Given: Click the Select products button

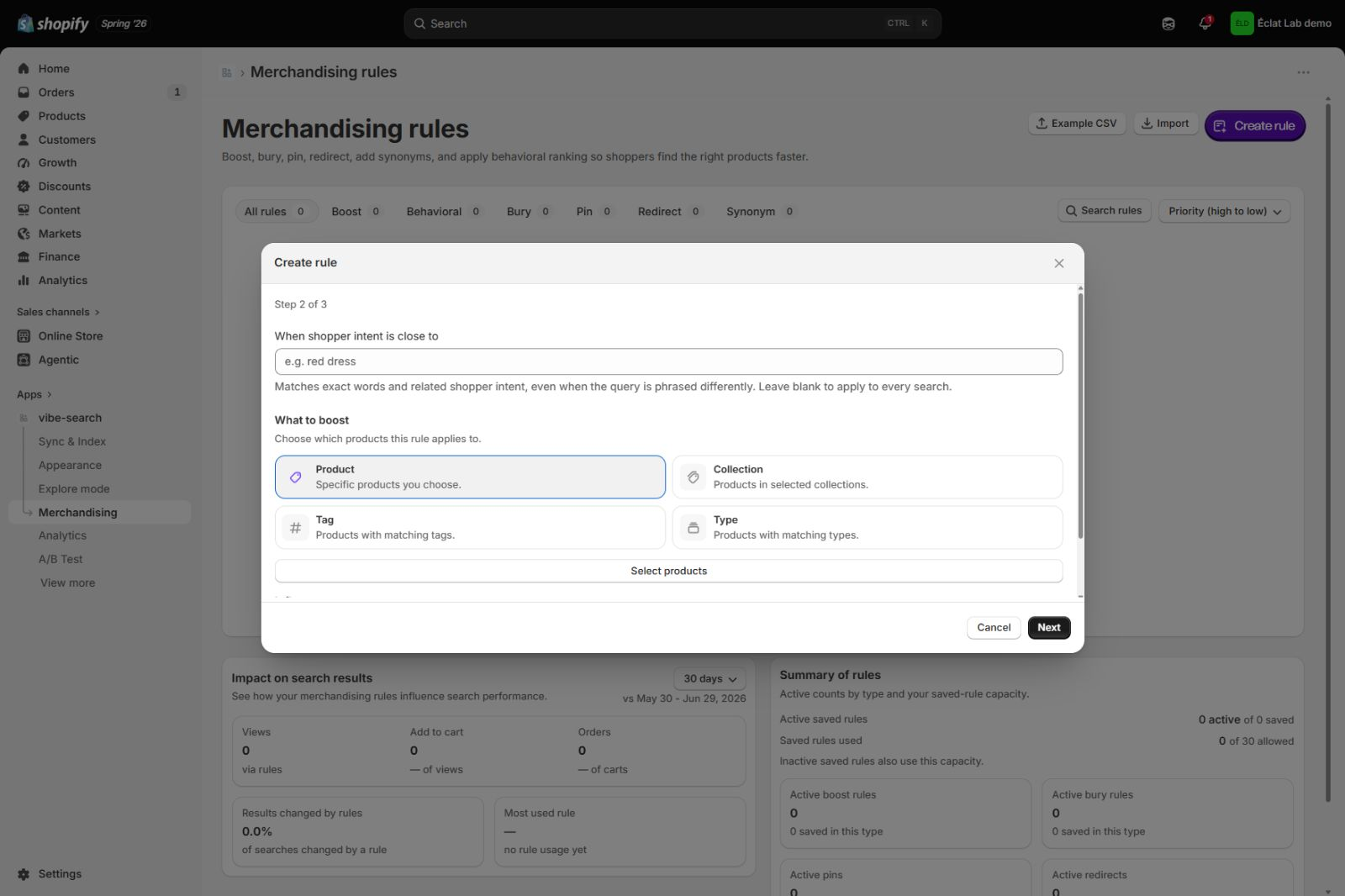Looking at the screenshot, I should point(668,571).
